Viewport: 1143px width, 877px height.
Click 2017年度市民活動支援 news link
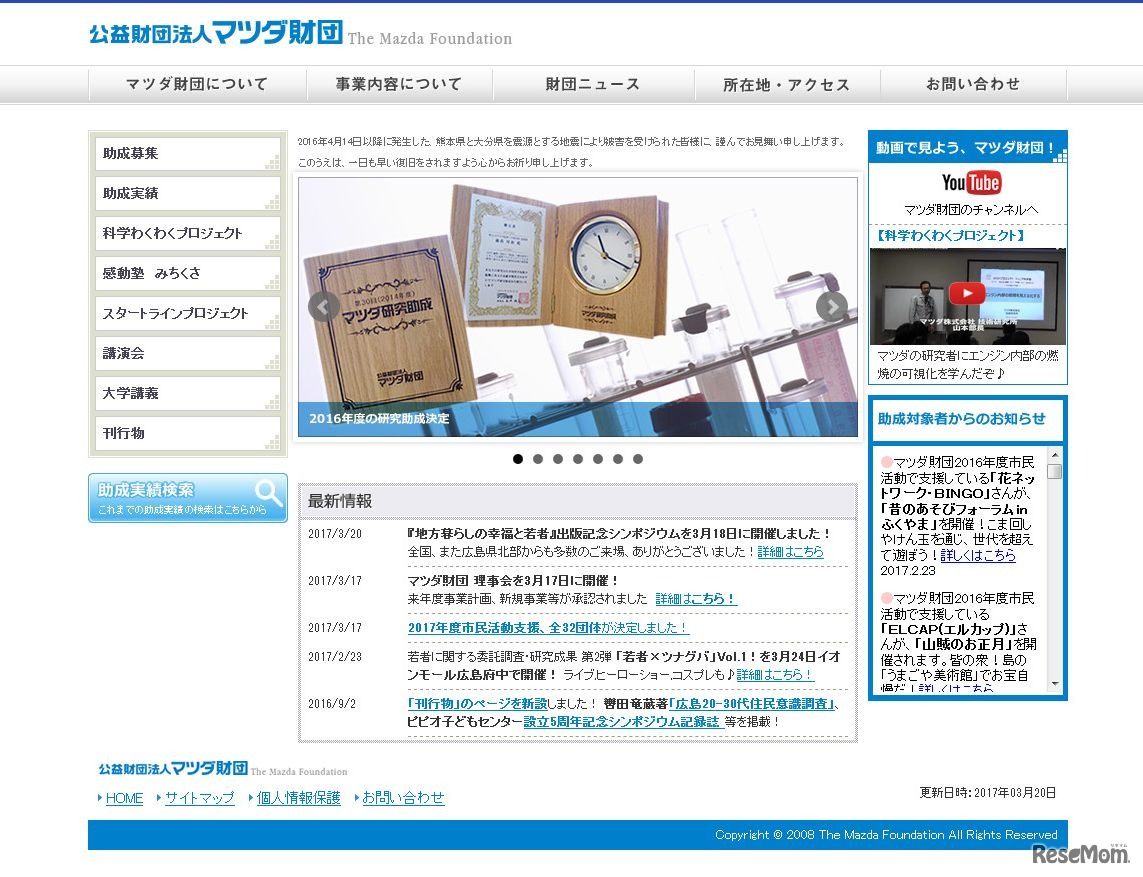pos(548,628)
